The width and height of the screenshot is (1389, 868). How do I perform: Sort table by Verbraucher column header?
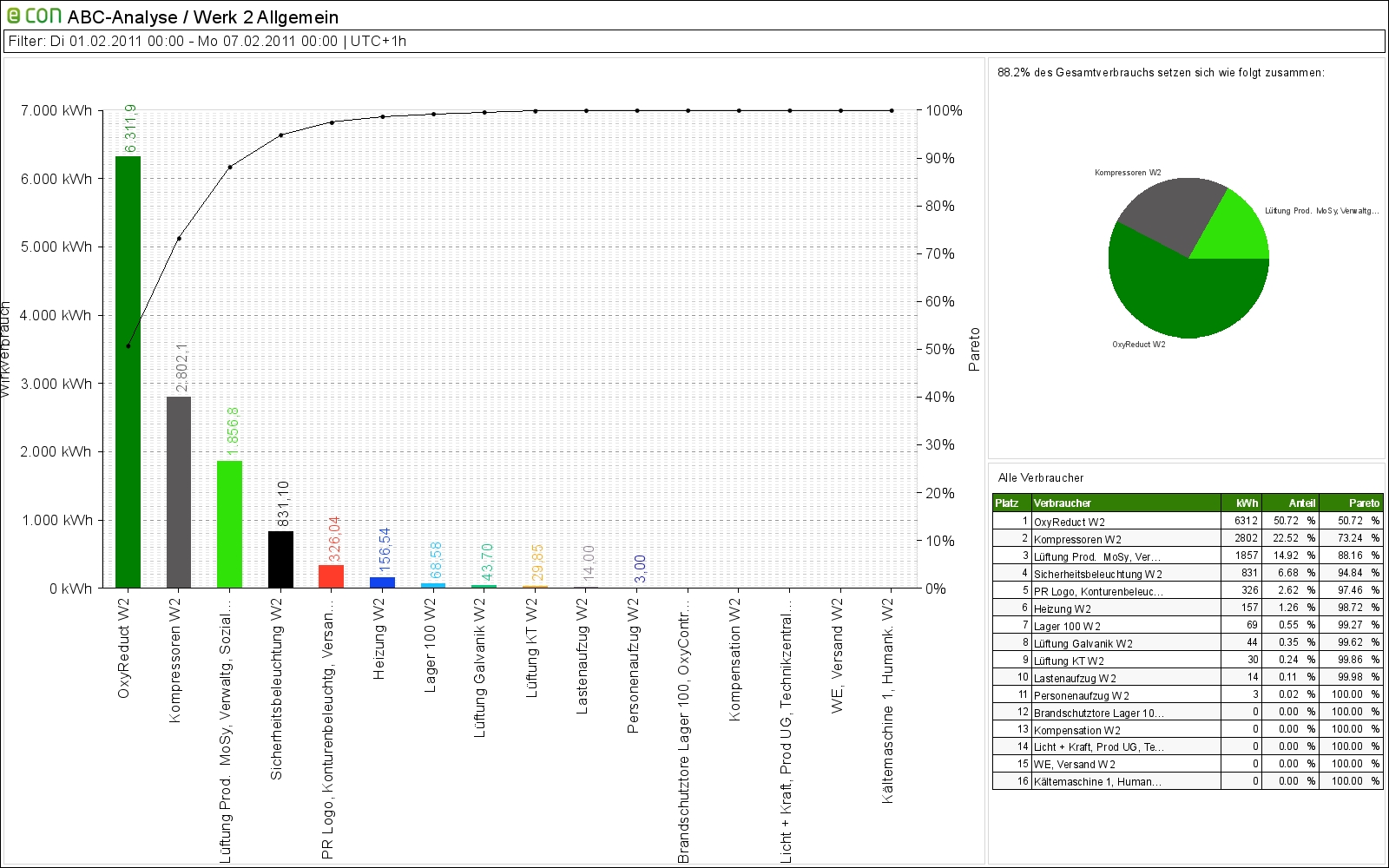point(1126,503)
